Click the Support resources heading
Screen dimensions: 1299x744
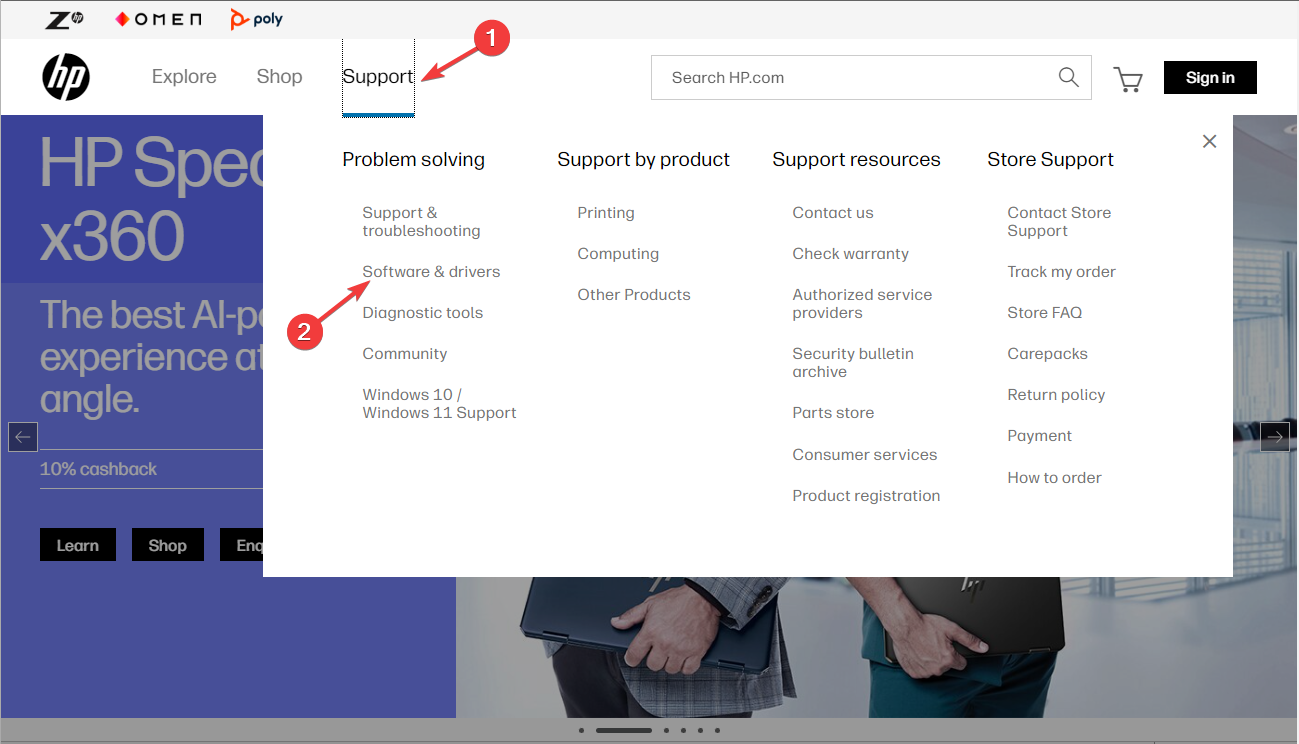tap(856, 160)
